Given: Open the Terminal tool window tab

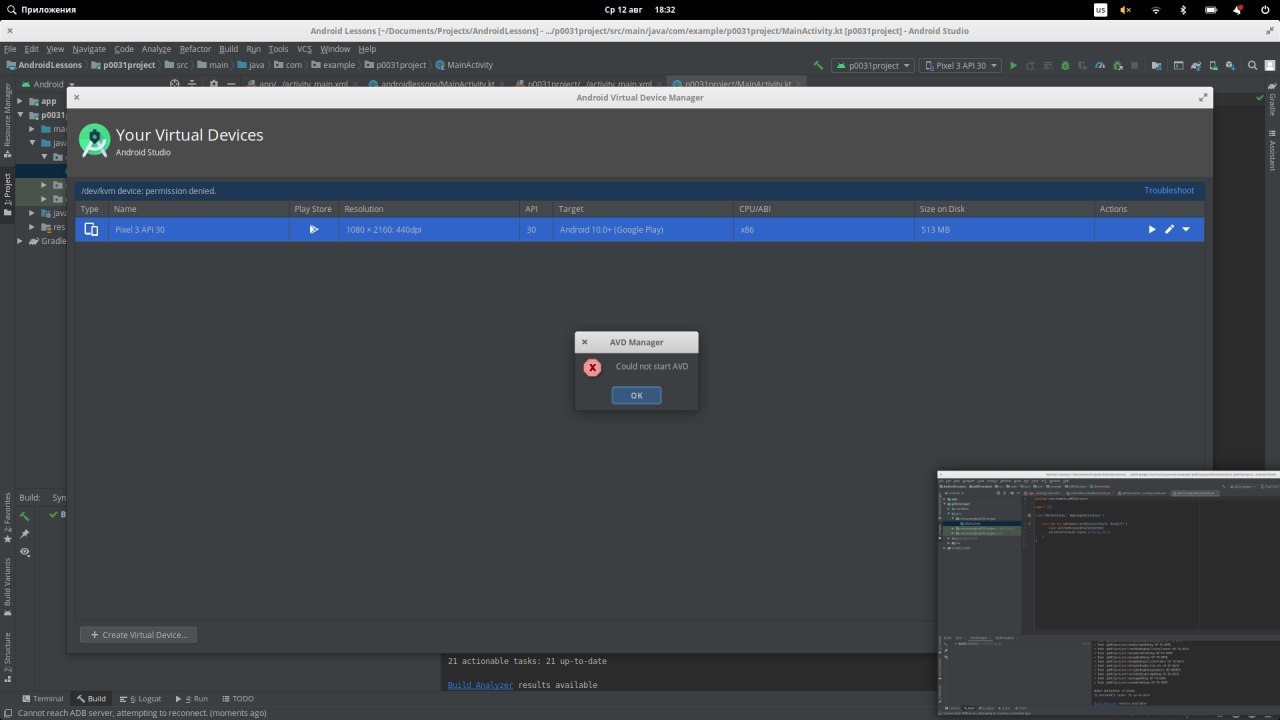Looking at the screenshot, I should 41,699.
